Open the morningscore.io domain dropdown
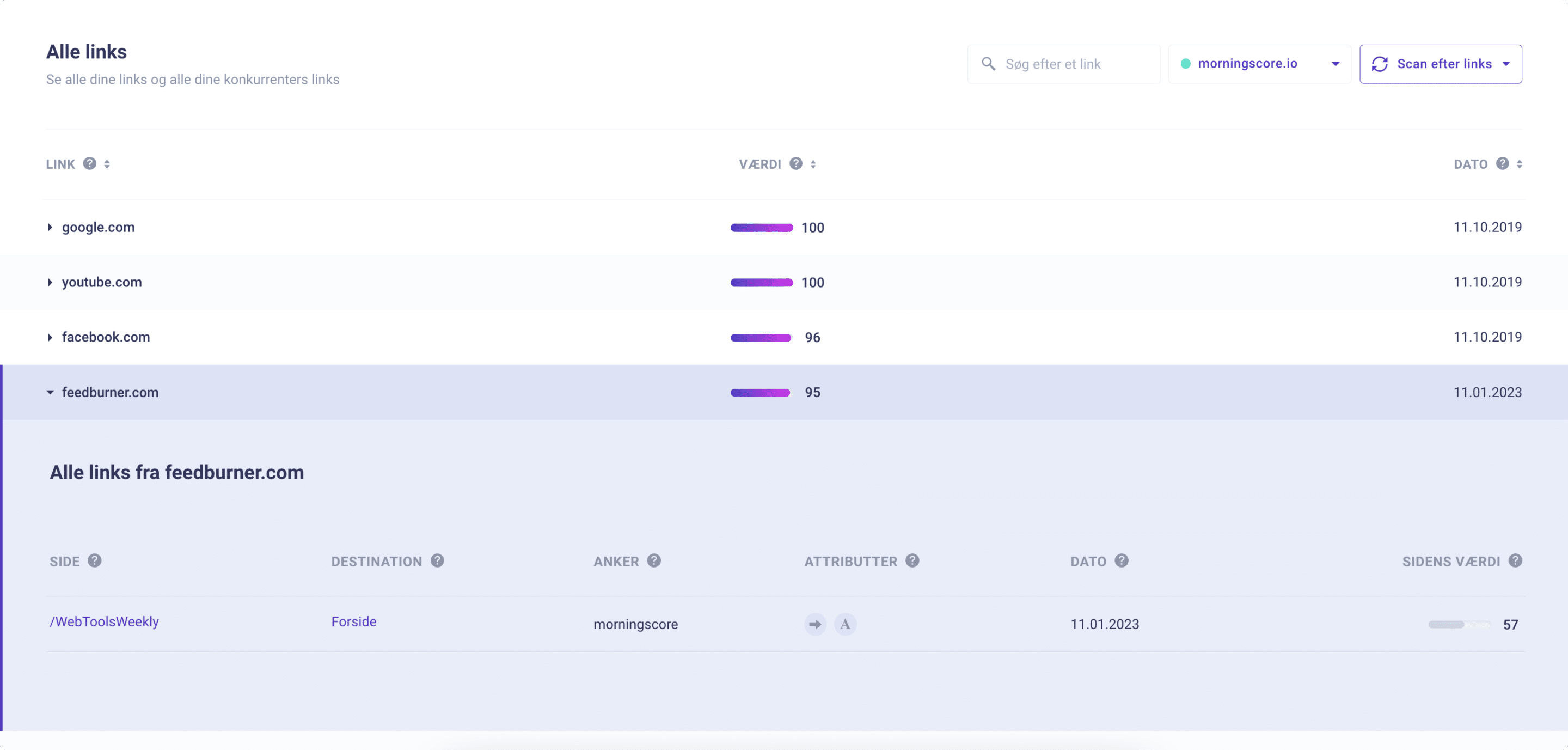This screenshot has width=1568, height=750. click(x=1259, y=64)
